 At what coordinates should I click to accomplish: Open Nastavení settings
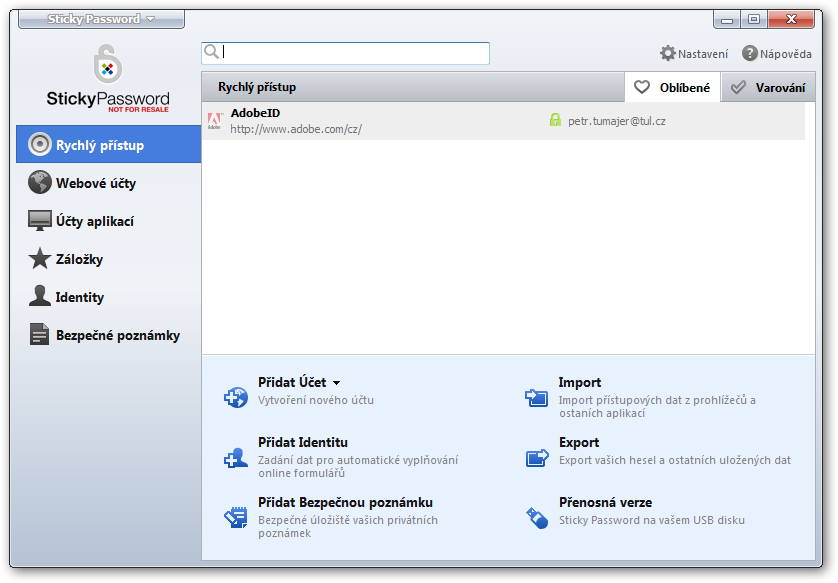coord(694,53)
